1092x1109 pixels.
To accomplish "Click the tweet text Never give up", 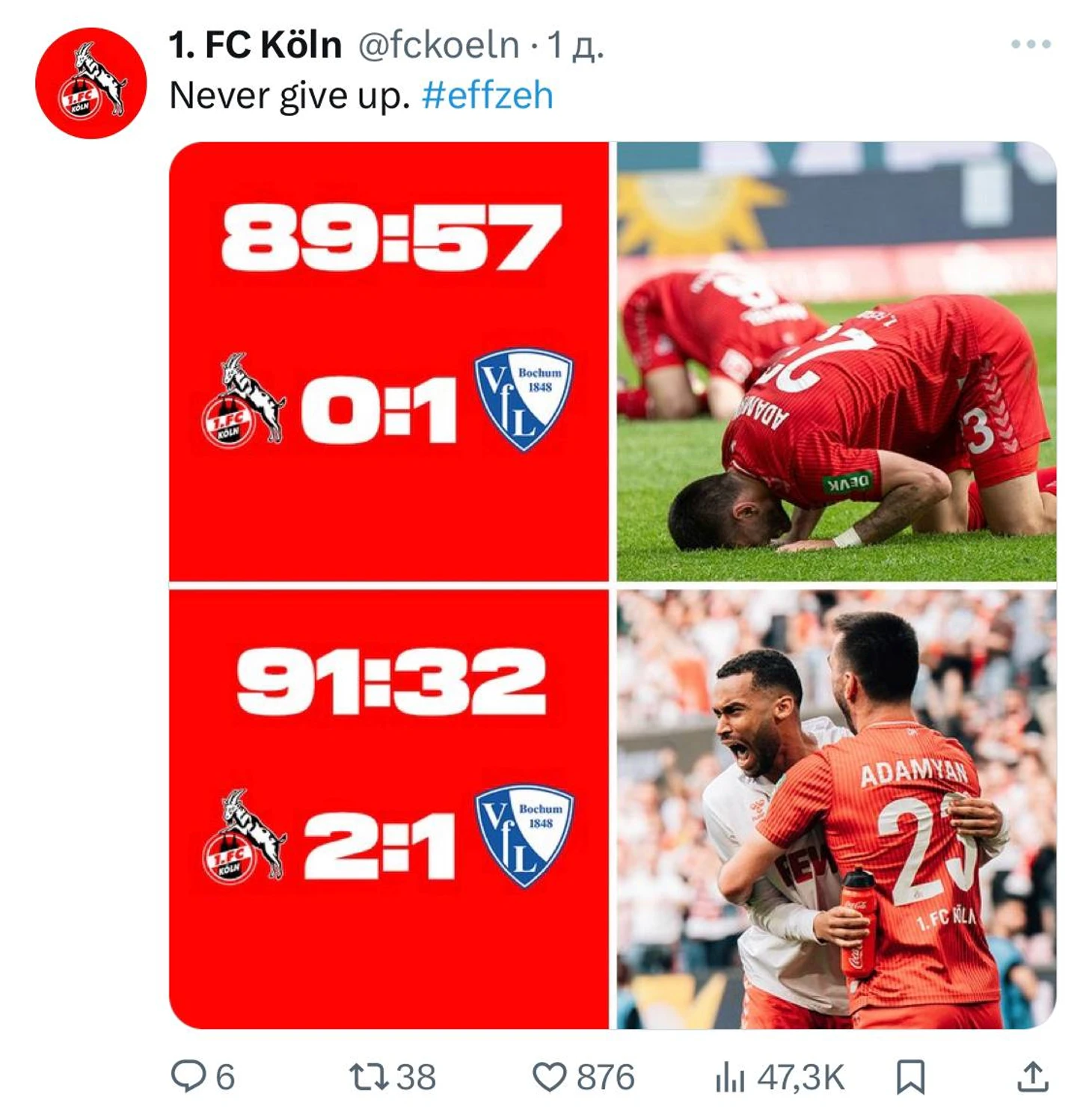I will [289, 96].
